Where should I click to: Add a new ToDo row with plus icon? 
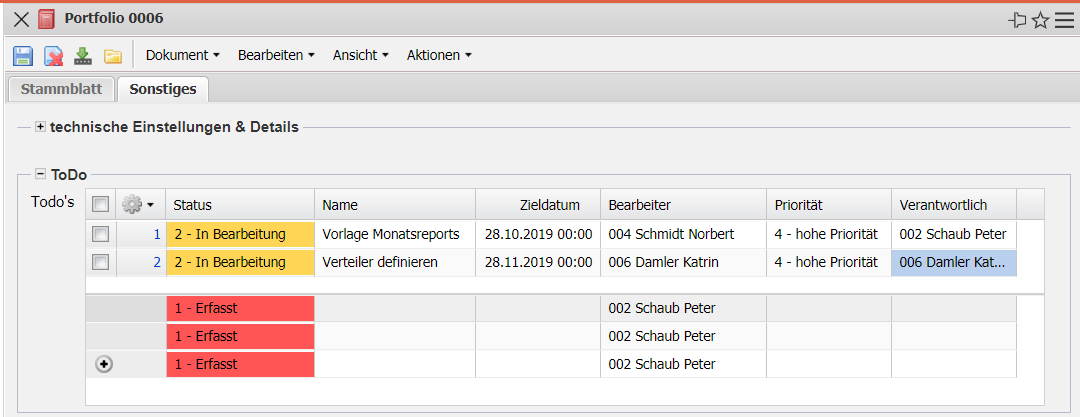103,364
